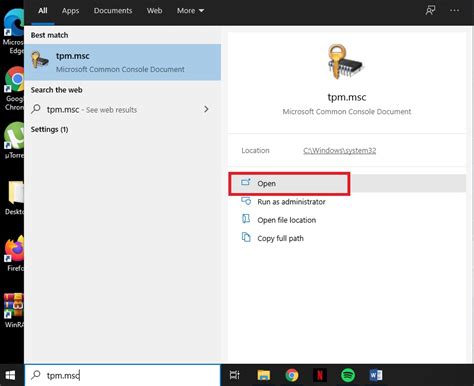
Task: Click the Desktop folder icon on desktop
Action: (x=15, y=197)
